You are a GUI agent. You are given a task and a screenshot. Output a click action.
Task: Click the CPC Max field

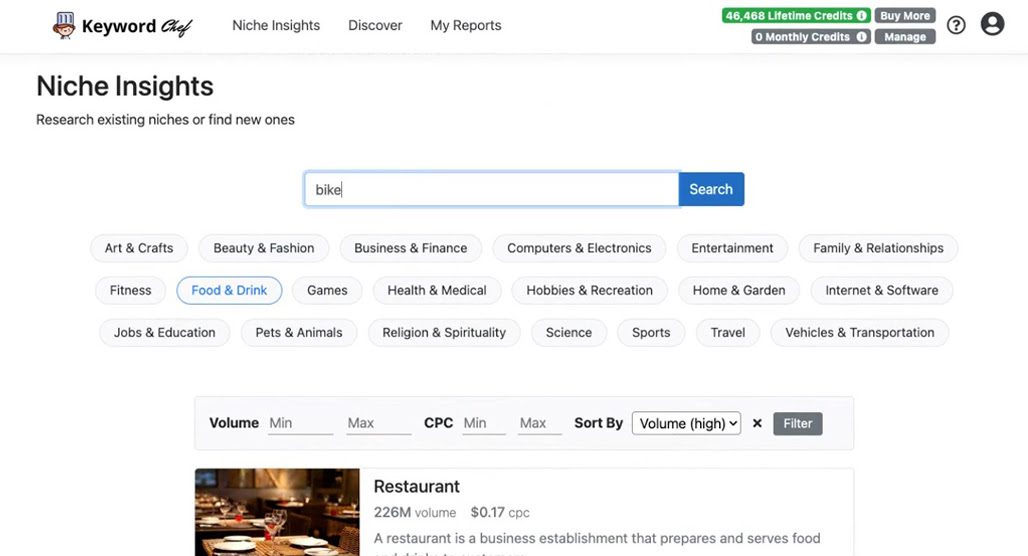click(x=540, y=424)
